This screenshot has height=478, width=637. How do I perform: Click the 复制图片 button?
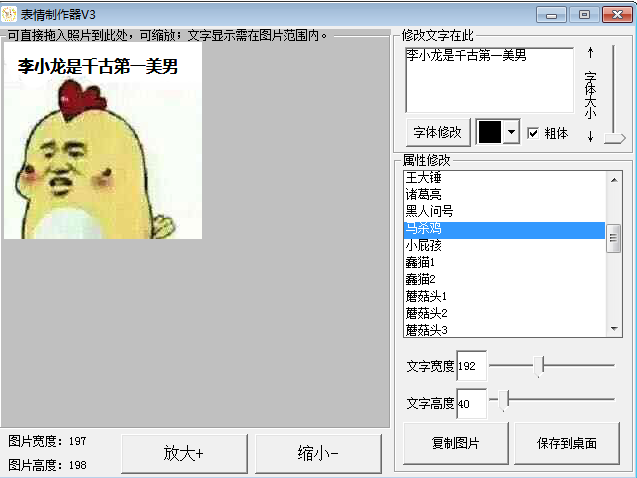pyautogui.click(x=456, y=443)
